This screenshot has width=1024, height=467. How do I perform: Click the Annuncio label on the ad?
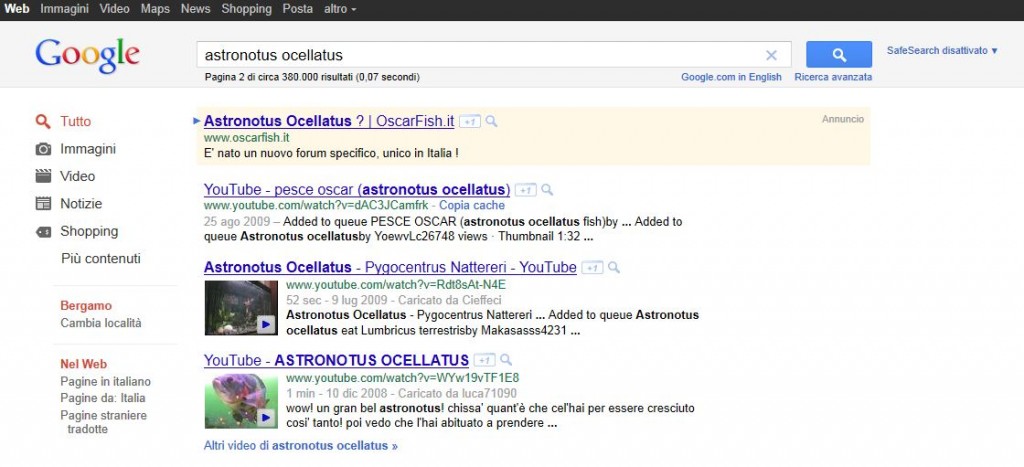[842, 120]
